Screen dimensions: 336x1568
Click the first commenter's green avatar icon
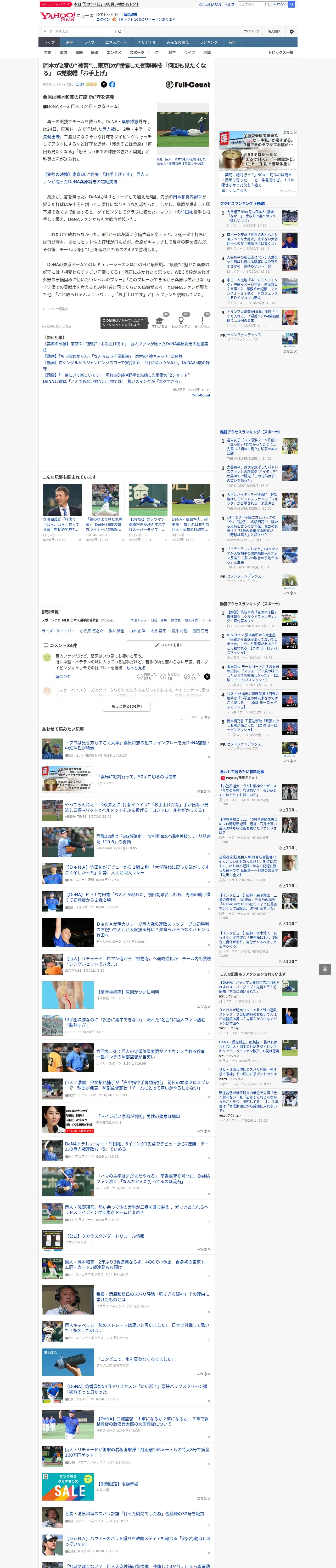pyautogui.click(x=47, y=658)
